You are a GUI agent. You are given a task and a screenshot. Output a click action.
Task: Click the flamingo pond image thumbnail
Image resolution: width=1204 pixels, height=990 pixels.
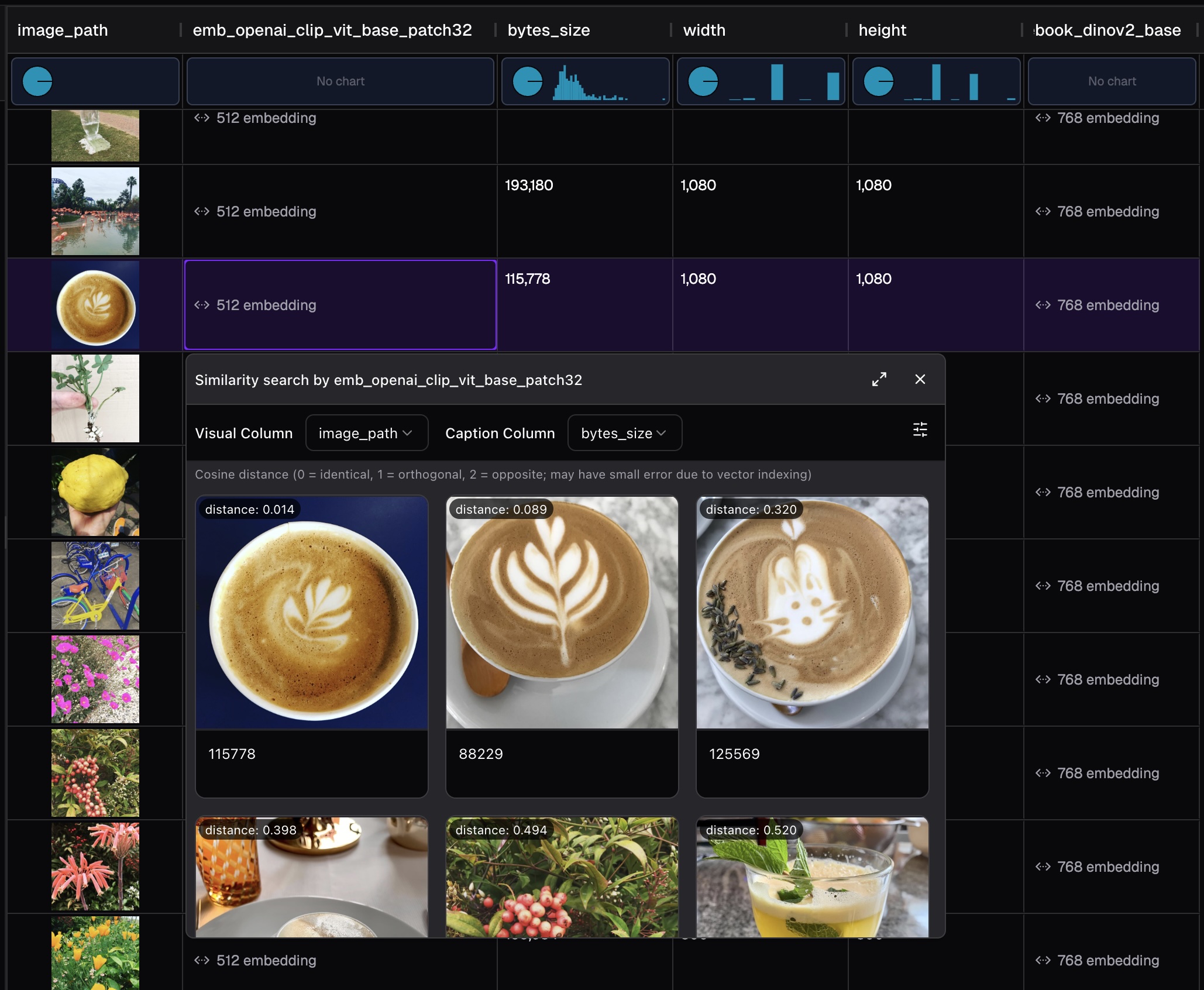pyautogui.click(x=95, y=211)
